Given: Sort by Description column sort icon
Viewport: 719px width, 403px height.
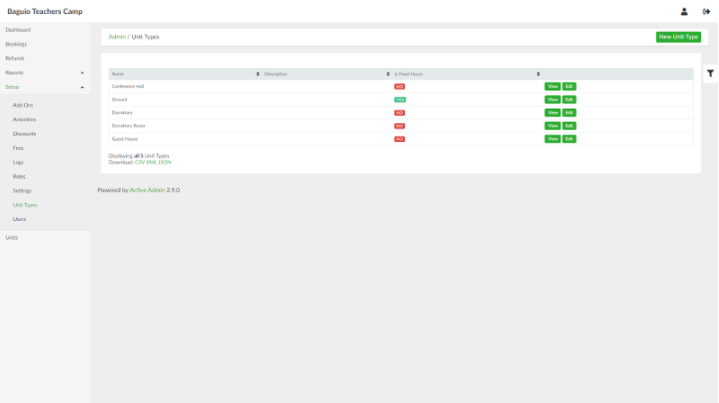Looking at the screenshot, I should [388, 74].
